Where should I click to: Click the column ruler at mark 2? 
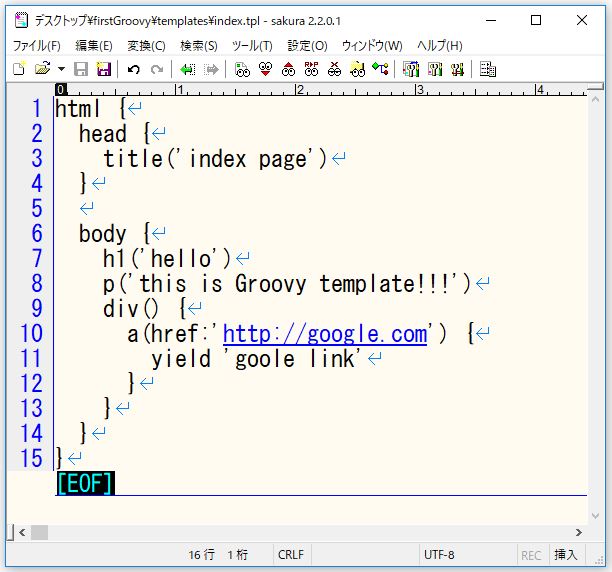pyautogui.click(x=300, y=90)
